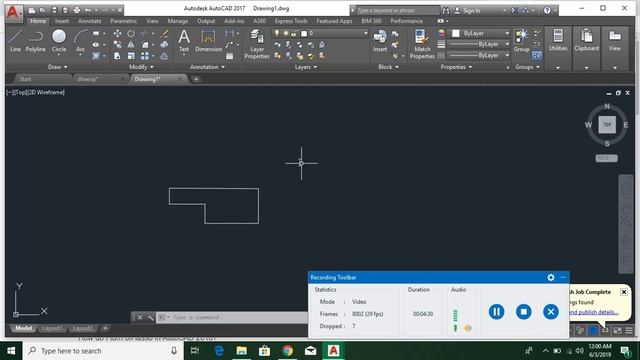Open the View panel in ribbon
The width and height of the screenshot is (640, 360).
615,40
